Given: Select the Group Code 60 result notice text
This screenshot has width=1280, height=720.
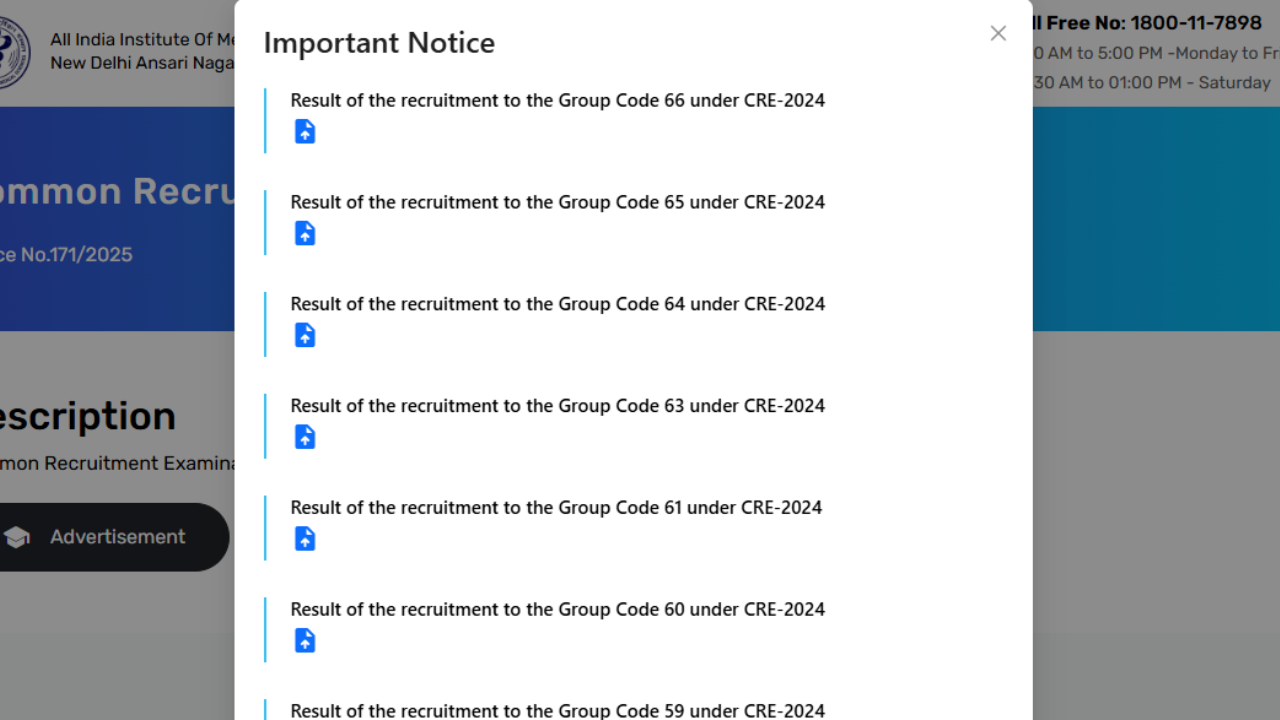Looking at the screenshot, I should coord(558,610).
